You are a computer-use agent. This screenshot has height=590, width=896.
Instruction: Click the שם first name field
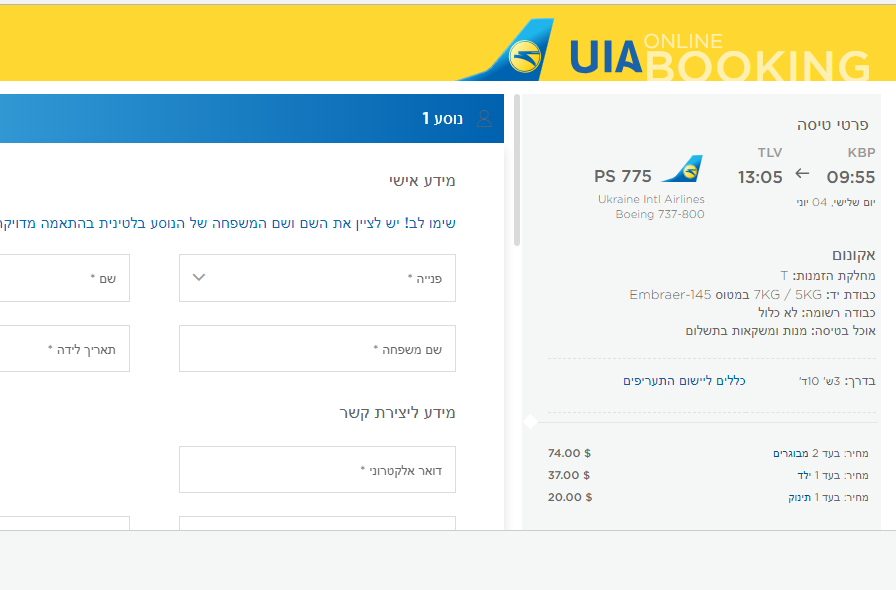(x=65, y=278)
